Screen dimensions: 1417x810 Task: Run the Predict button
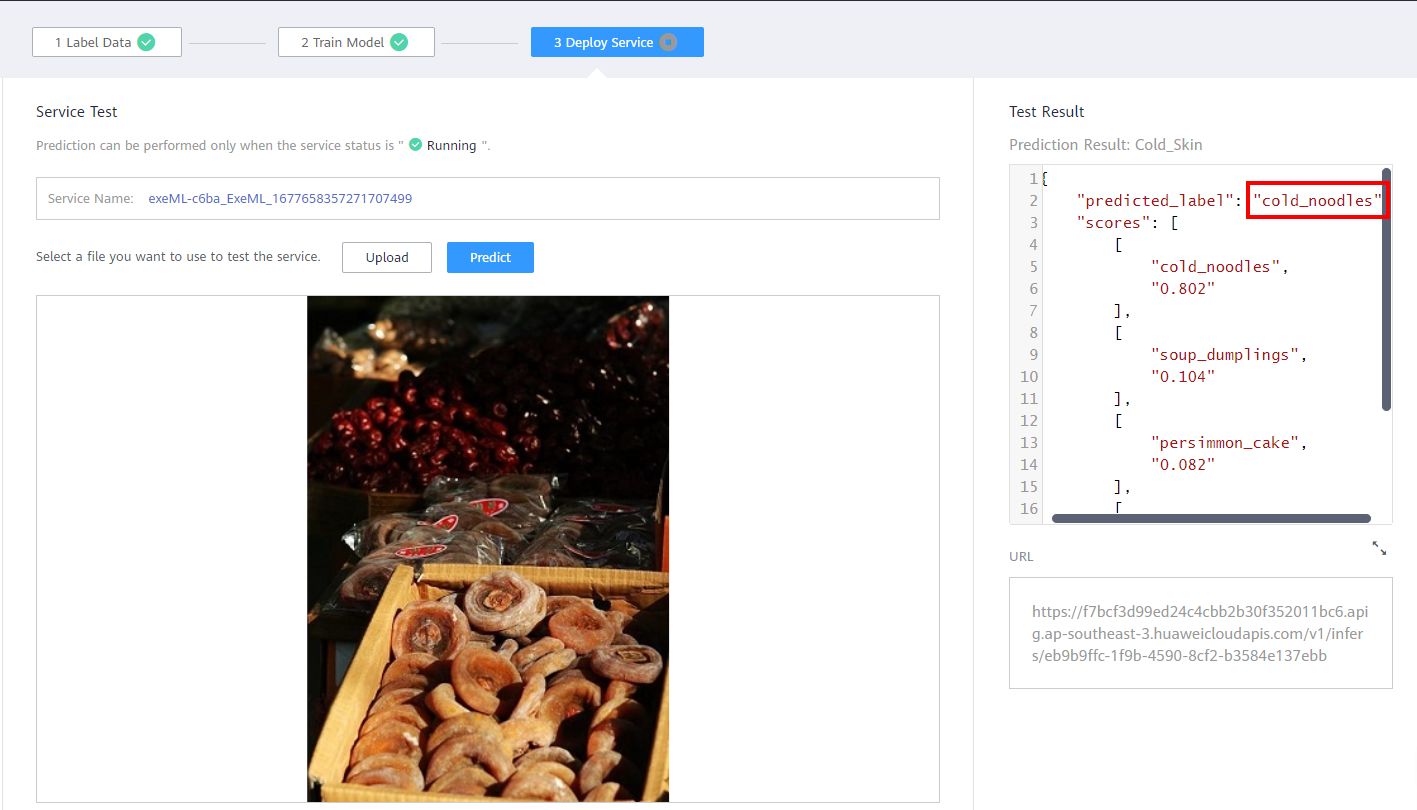click(490, 257)
